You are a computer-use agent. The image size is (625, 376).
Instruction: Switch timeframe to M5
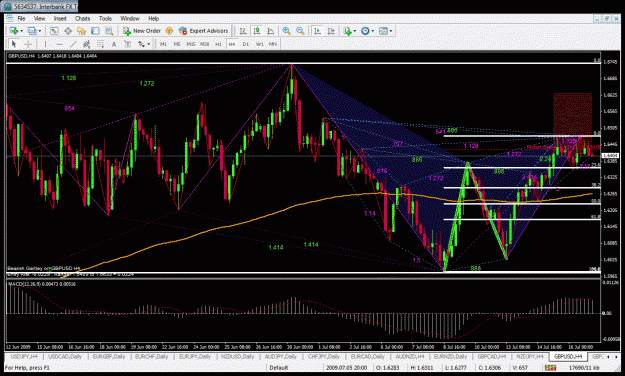[x=177, y=44]
